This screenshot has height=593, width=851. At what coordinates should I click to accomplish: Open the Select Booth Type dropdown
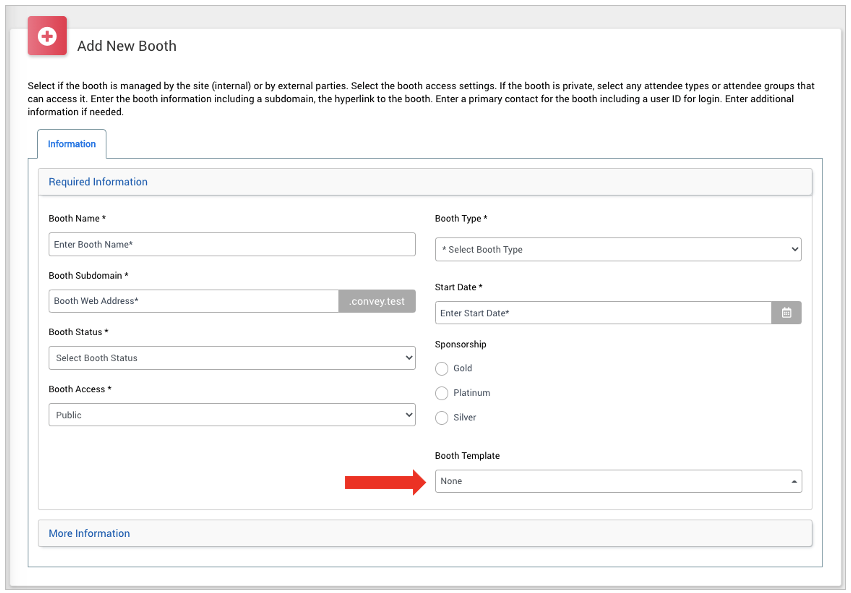tap(618, 250)
